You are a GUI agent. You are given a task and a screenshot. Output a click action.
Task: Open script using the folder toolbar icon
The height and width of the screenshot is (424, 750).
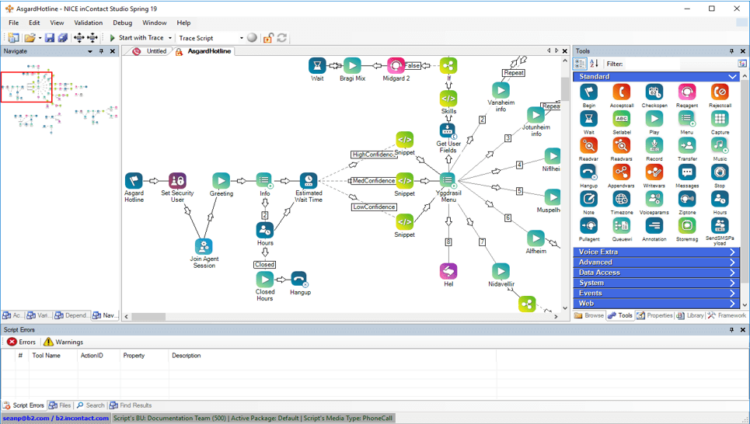pos(30,38)
